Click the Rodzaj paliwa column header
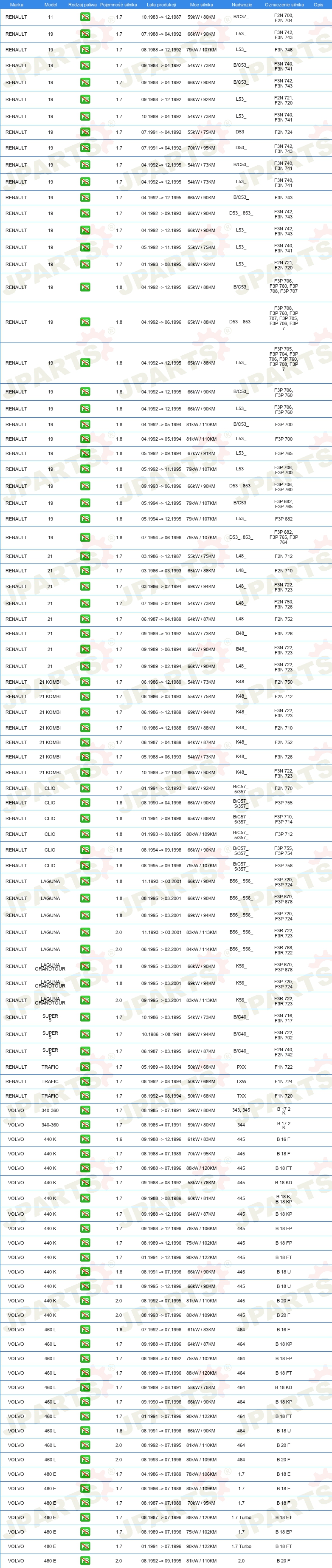332x1568 pixels. coord(82,4)
